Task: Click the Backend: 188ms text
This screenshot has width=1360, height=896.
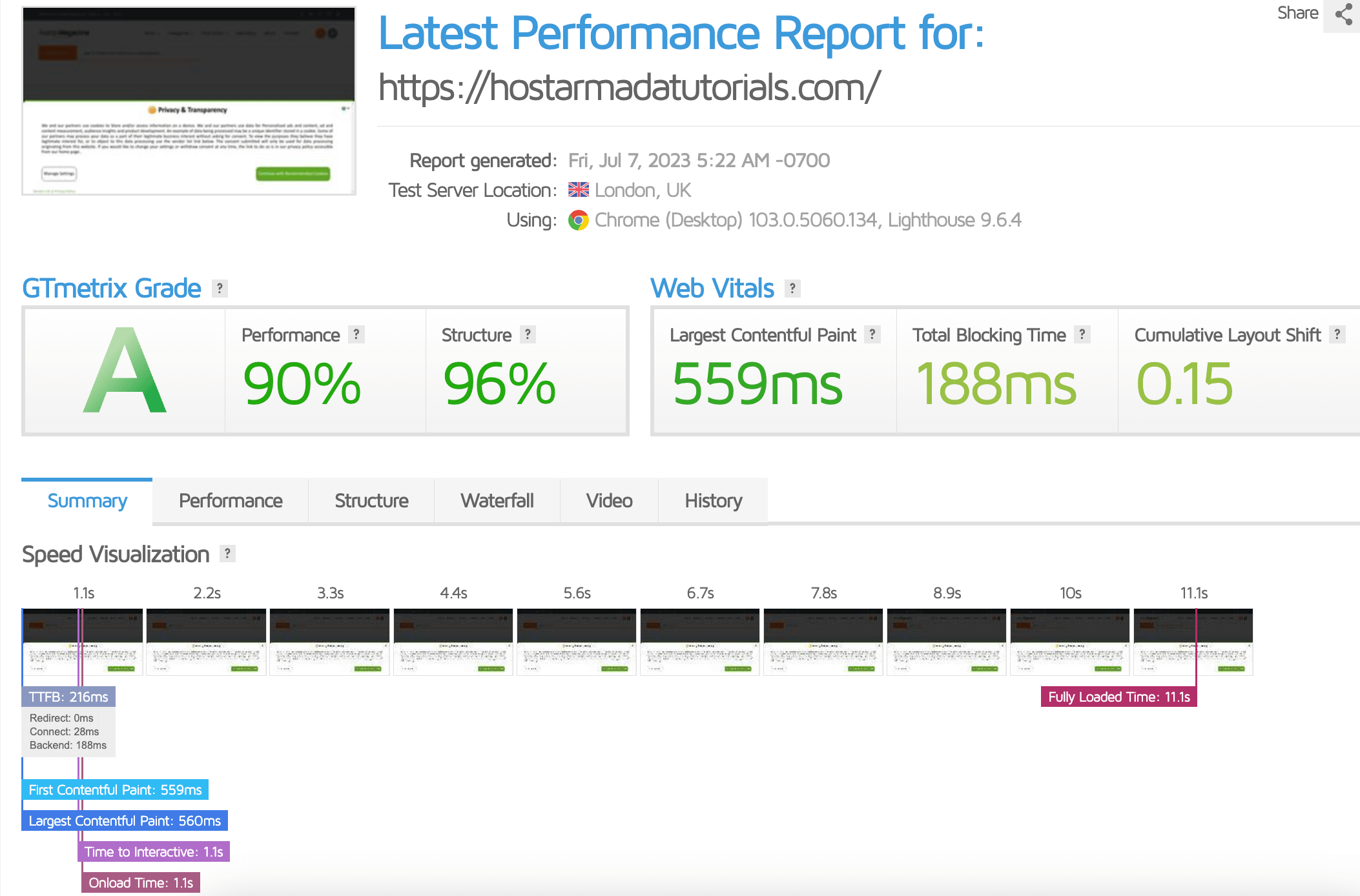Action: click(68, 745)
